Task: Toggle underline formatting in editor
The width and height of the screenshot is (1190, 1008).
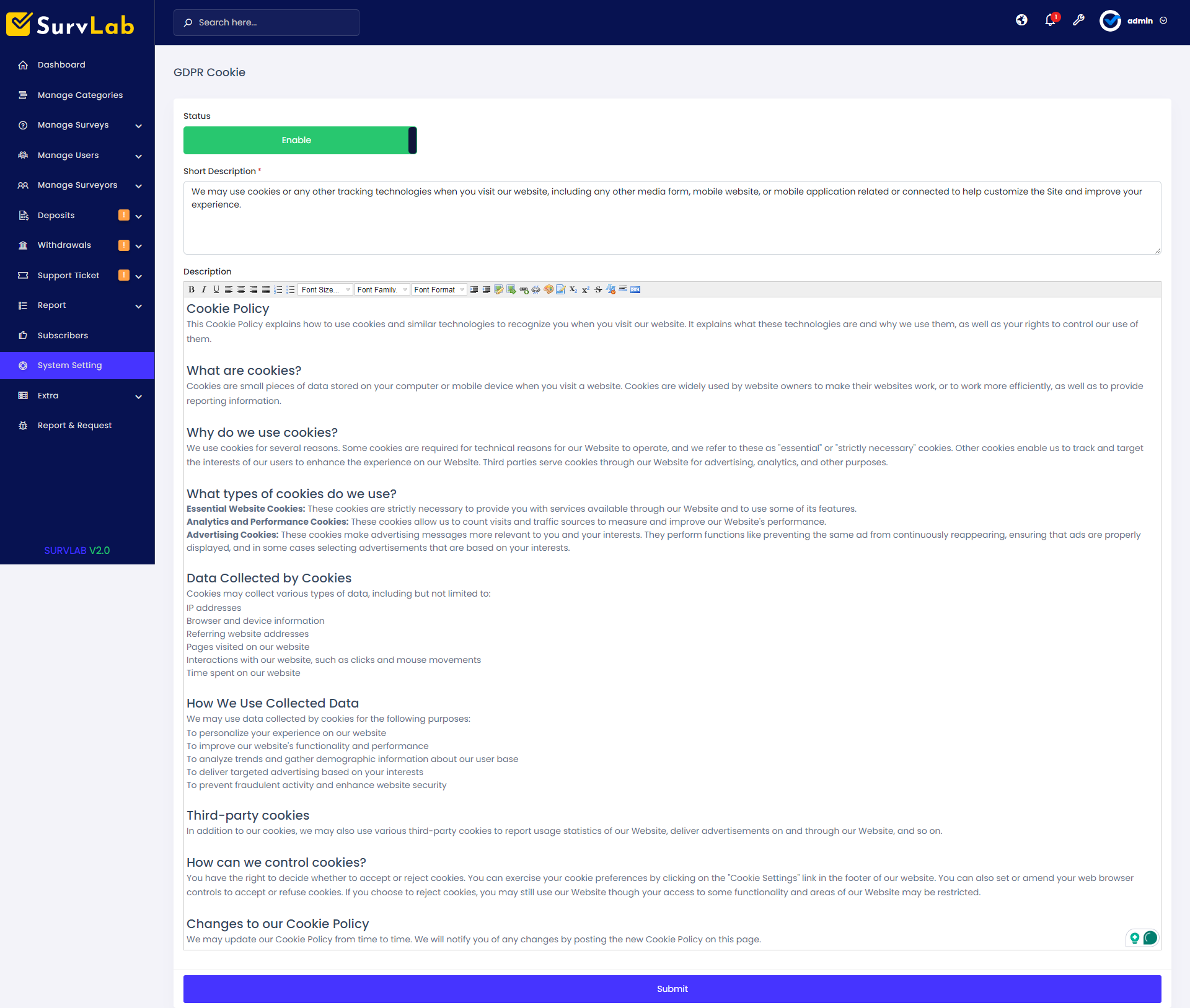Action: click(216, 289)
